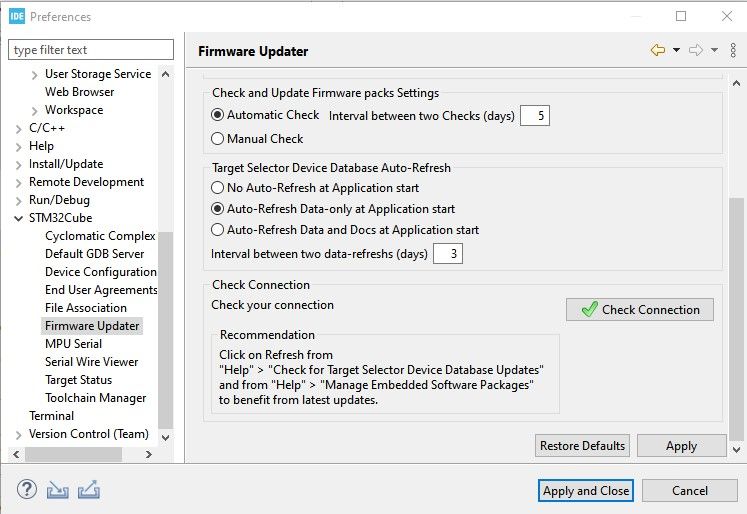This screenshot has width=747, height=514.
Task: Select No Auto-Refresh at Application start
Action: tap(218, 188)
